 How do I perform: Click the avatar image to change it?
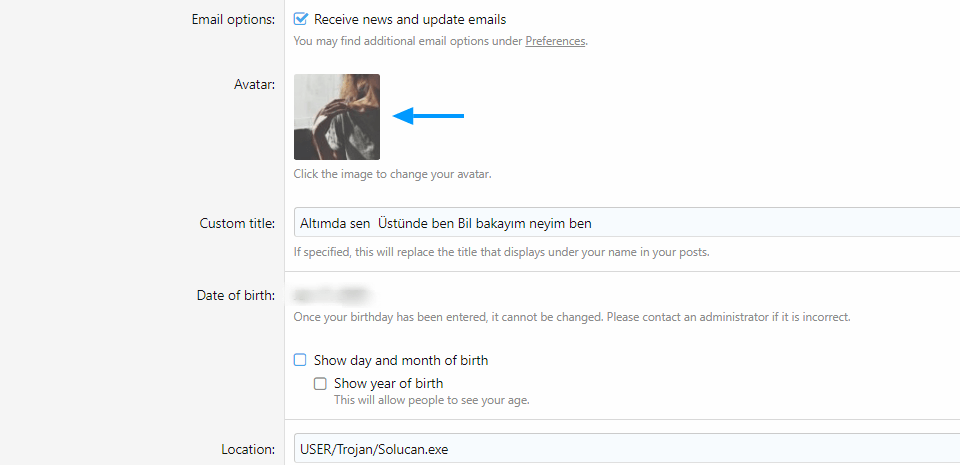coord(337,117)
